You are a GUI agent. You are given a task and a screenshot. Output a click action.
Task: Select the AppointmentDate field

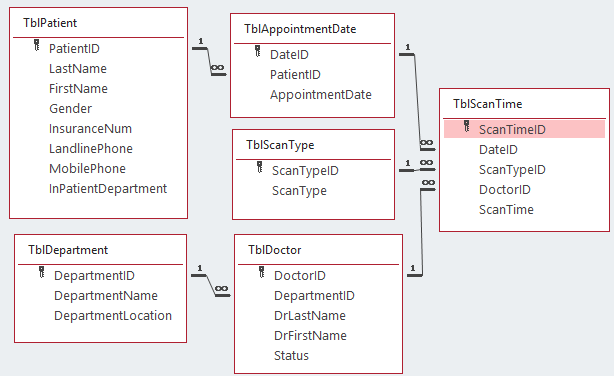coord(321,94)
